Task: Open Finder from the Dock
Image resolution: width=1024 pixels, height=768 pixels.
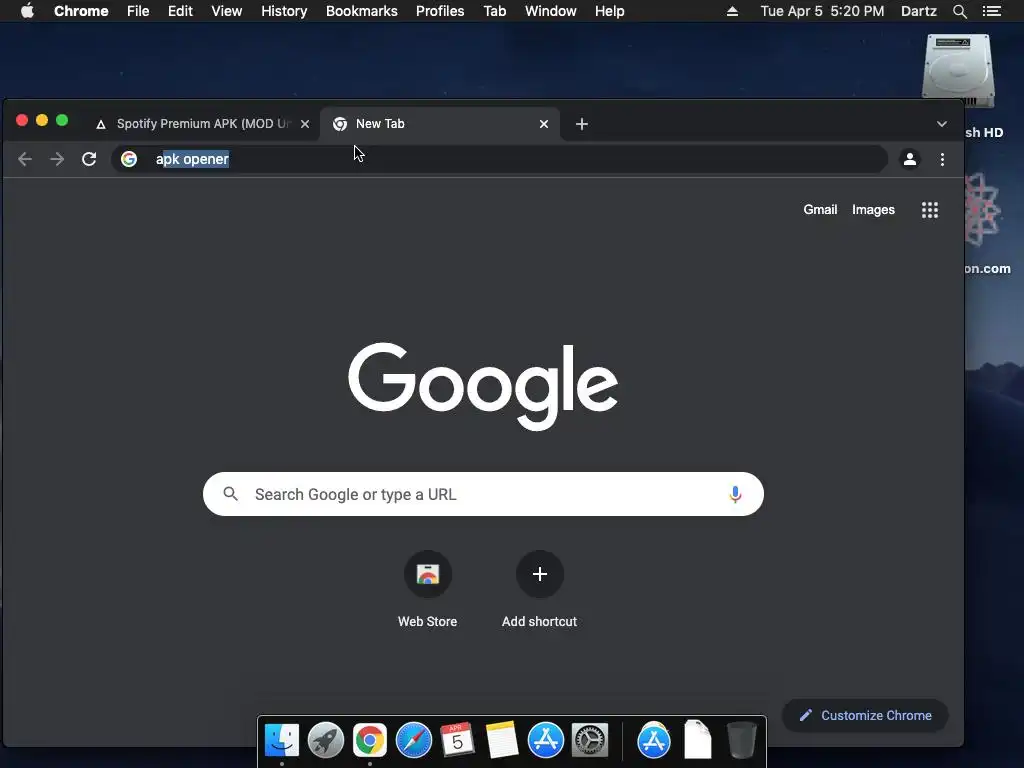Action: point(282,741)
